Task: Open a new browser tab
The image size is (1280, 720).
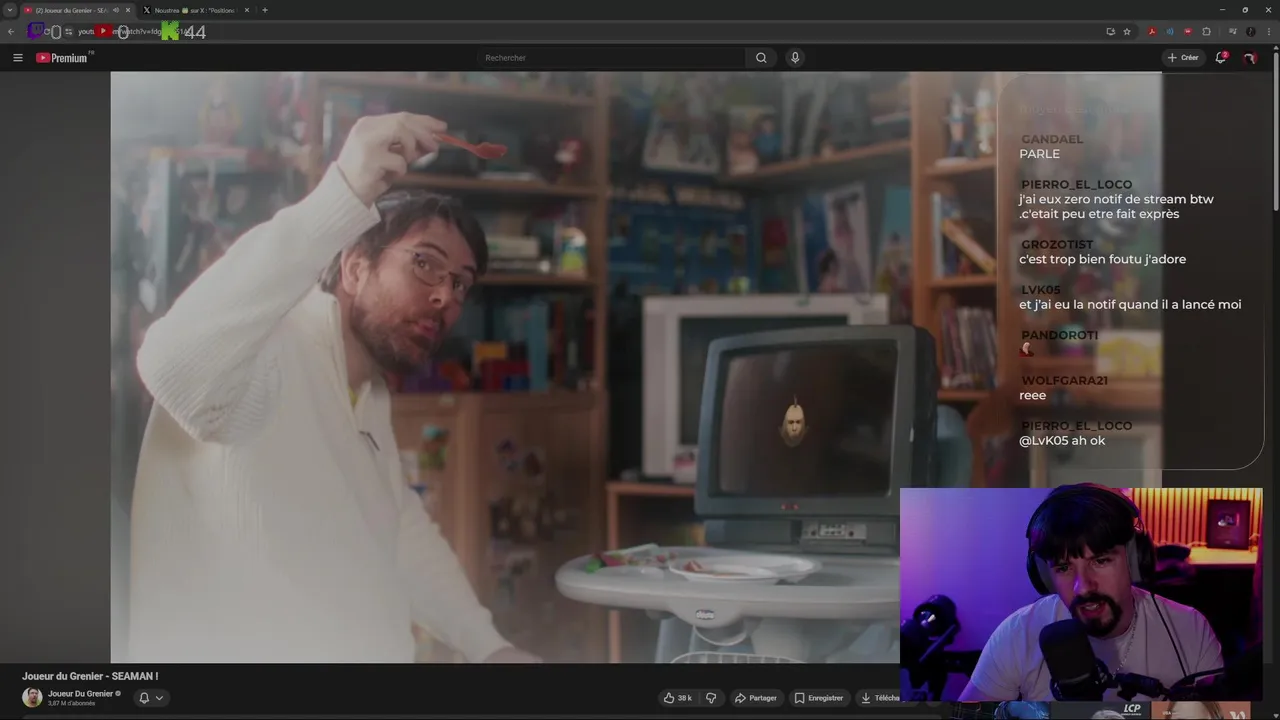Action: click(265, 10)
